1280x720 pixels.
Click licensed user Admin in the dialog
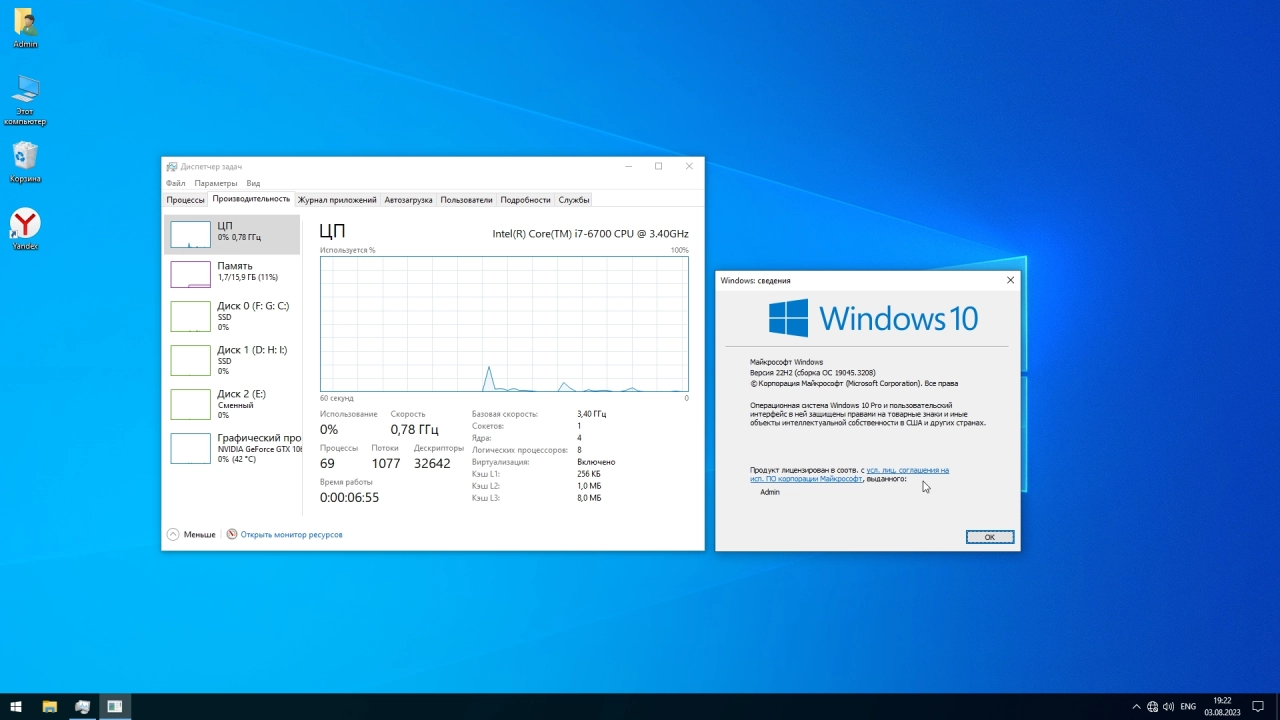pos(770,492)
